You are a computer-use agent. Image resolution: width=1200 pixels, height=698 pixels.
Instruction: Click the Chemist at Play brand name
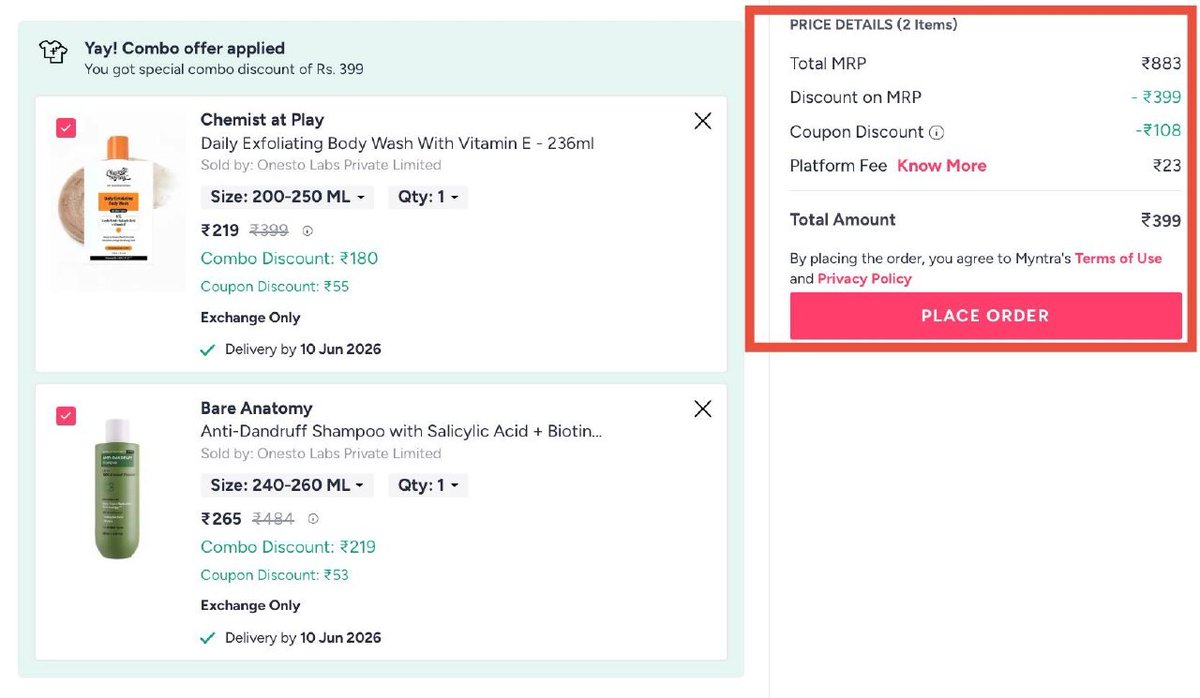(x=262, y=120)
